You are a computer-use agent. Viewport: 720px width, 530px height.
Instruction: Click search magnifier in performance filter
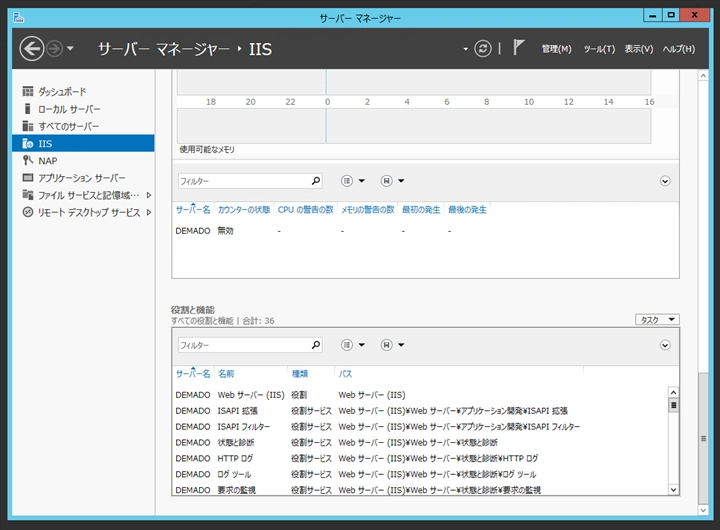point(316,181)
